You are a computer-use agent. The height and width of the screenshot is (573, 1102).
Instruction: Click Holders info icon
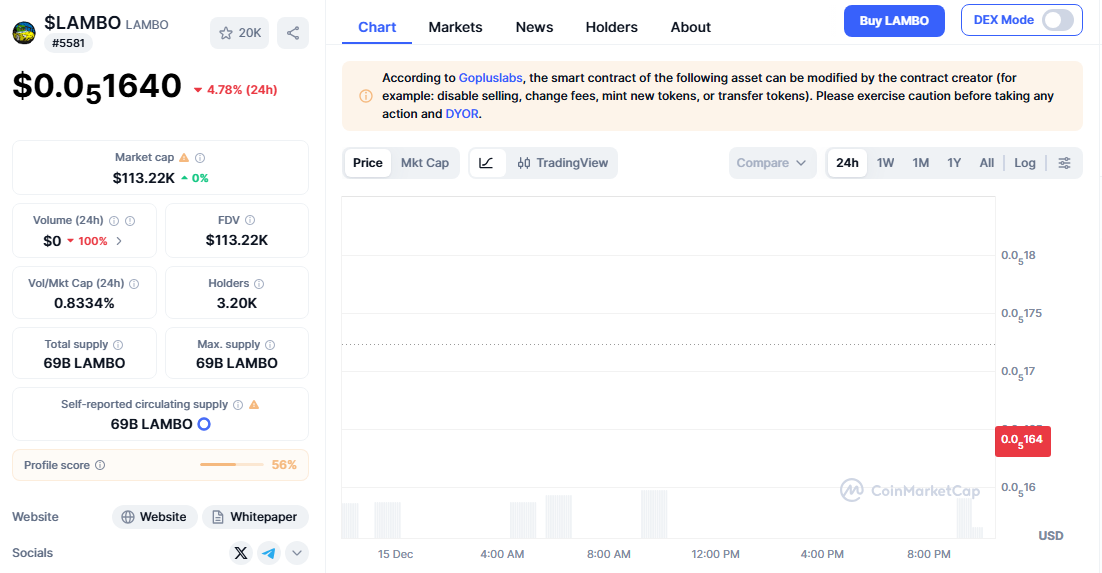click(x=260, y=284)
